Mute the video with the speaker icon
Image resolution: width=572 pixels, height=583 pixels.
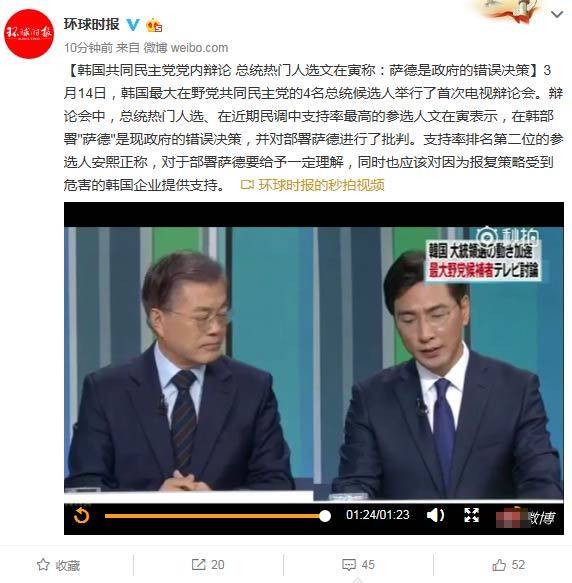coord(436,515)
